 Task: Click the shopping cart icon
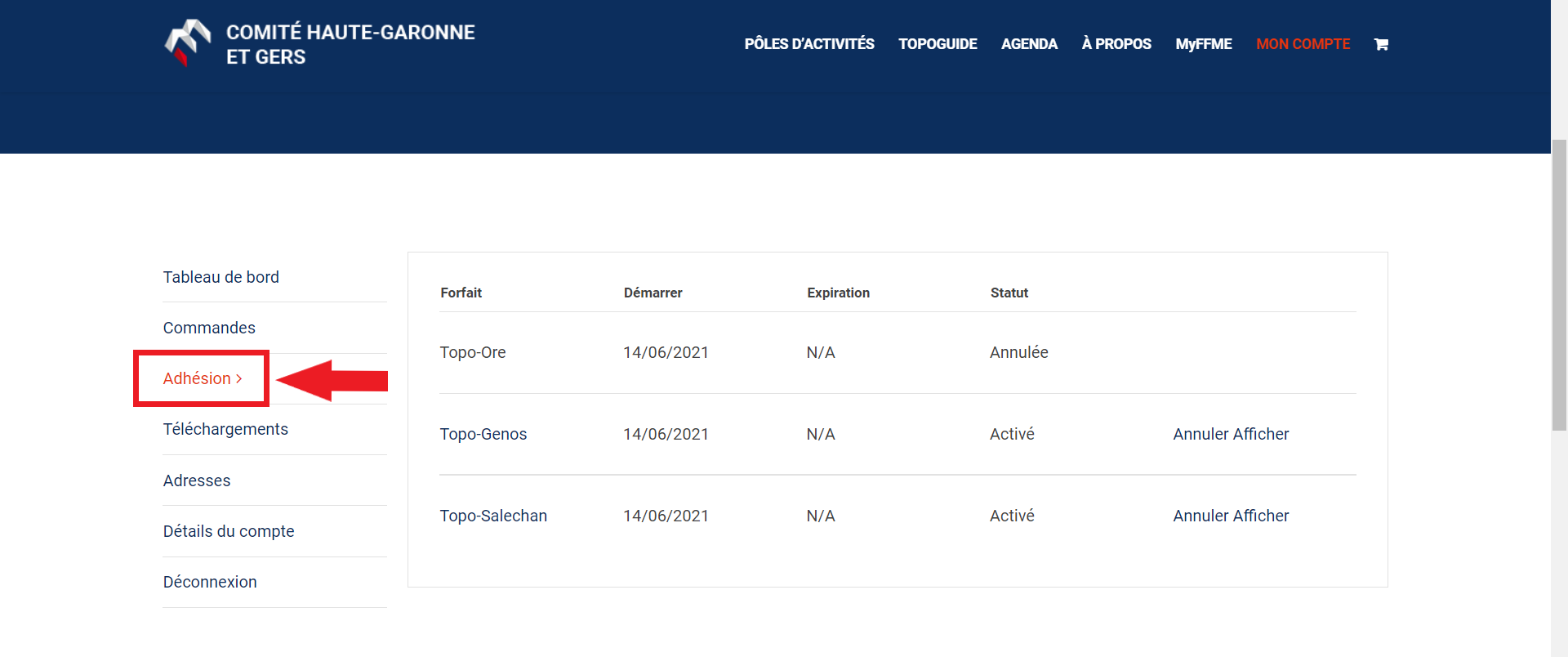(x=1381, y=44)
